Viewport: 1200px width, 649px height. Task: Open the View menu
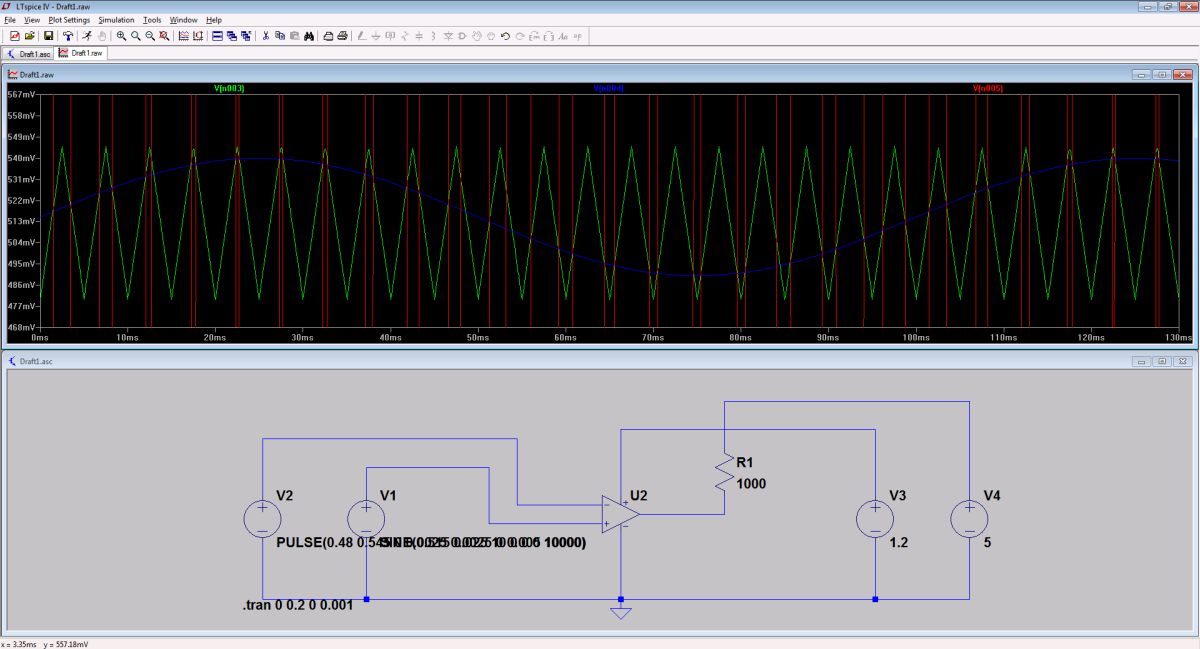32,20
